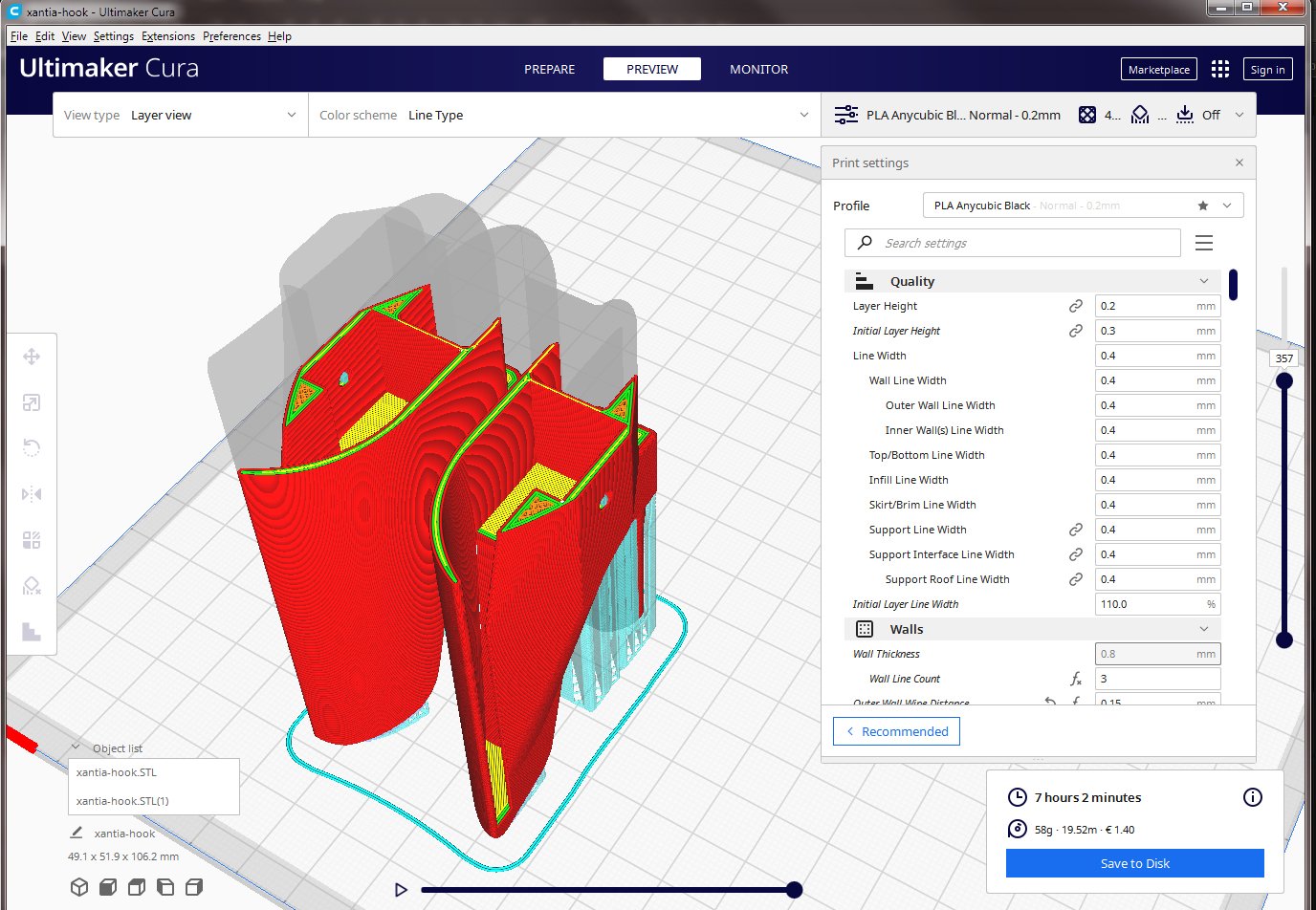Click the Recommended button

click(x=896, y=731)
